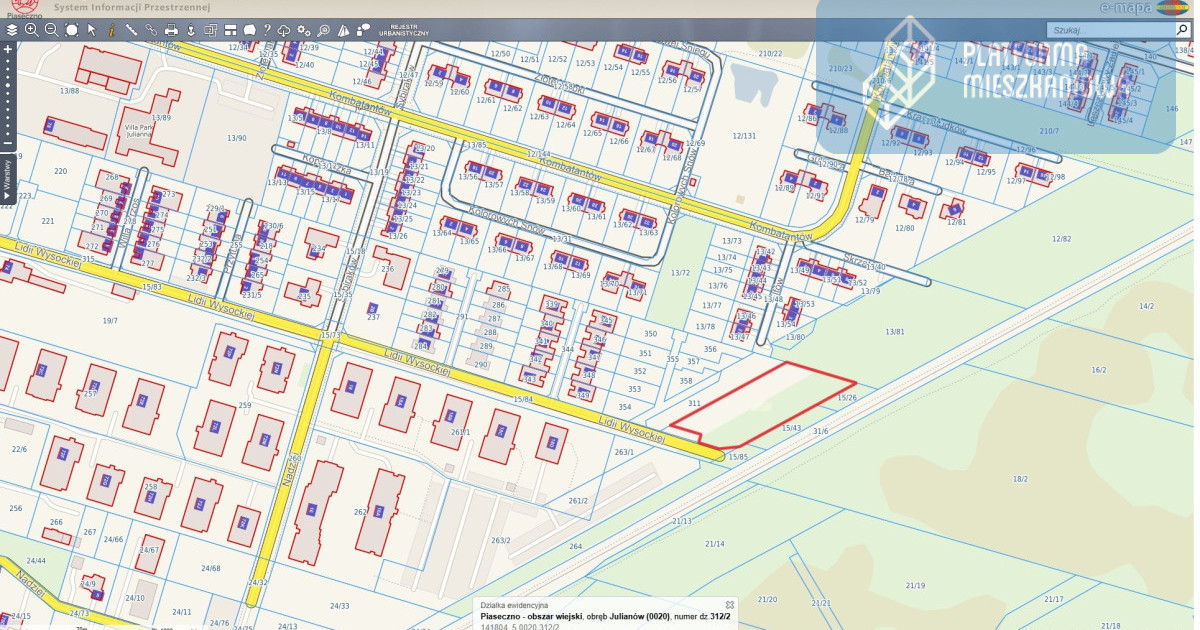This screenshot has width=1200, height=630.
Task: Click the printer icon to print map
Action: point(171,30)
